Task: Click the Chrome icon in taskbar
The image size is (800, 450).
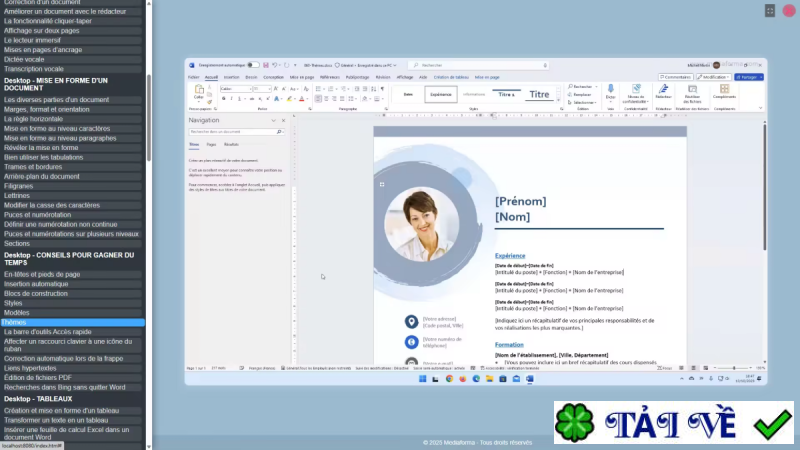Action: (x=449, y=379)
